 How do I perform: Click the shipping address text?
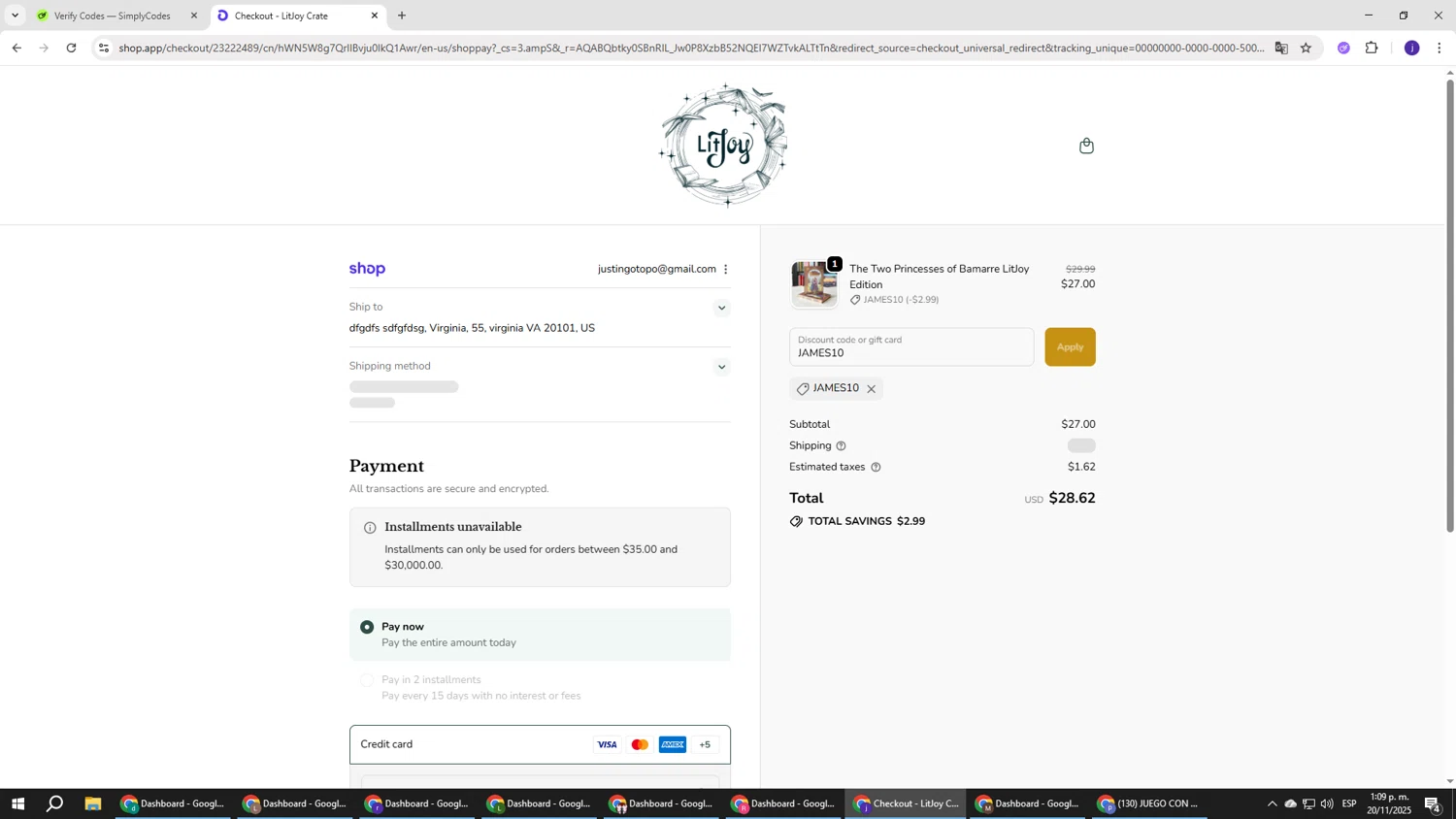point(472,329)
